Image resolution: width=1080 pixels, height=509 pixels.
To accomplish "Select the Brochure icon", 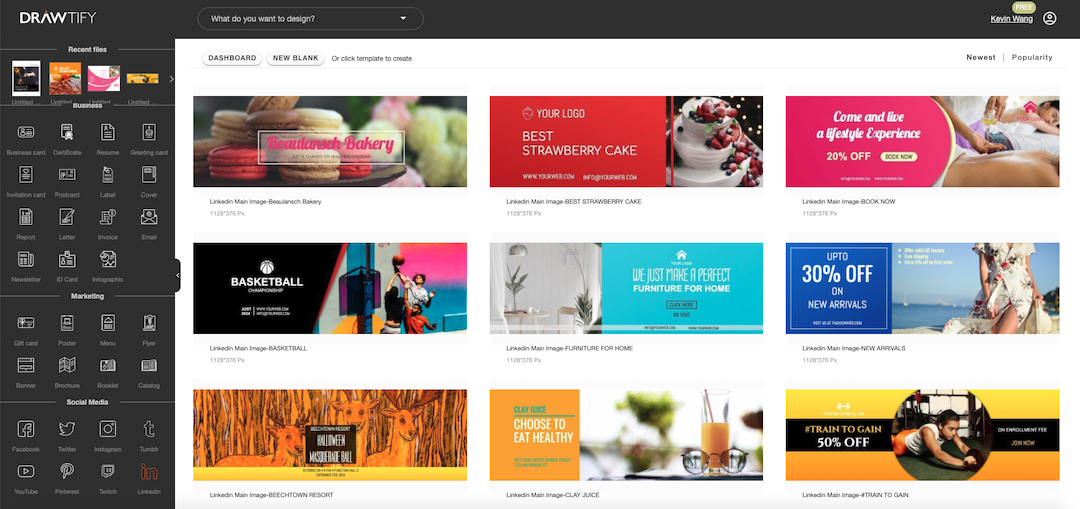I will click(x=67, y=365).
